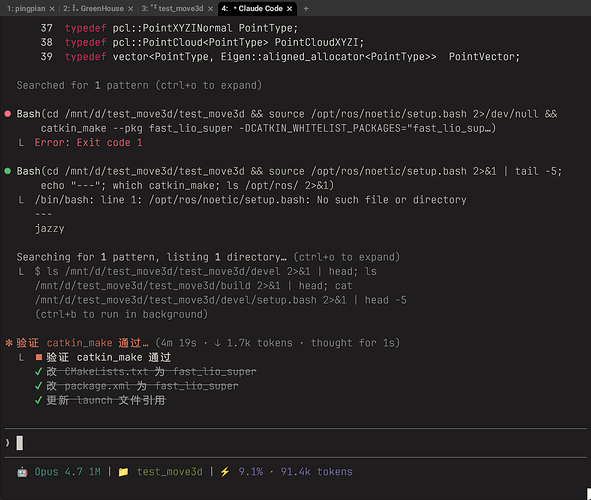Click the prompt chevron before the cursor
Viewport: 591px width, 500px height.
pos(8,443)
